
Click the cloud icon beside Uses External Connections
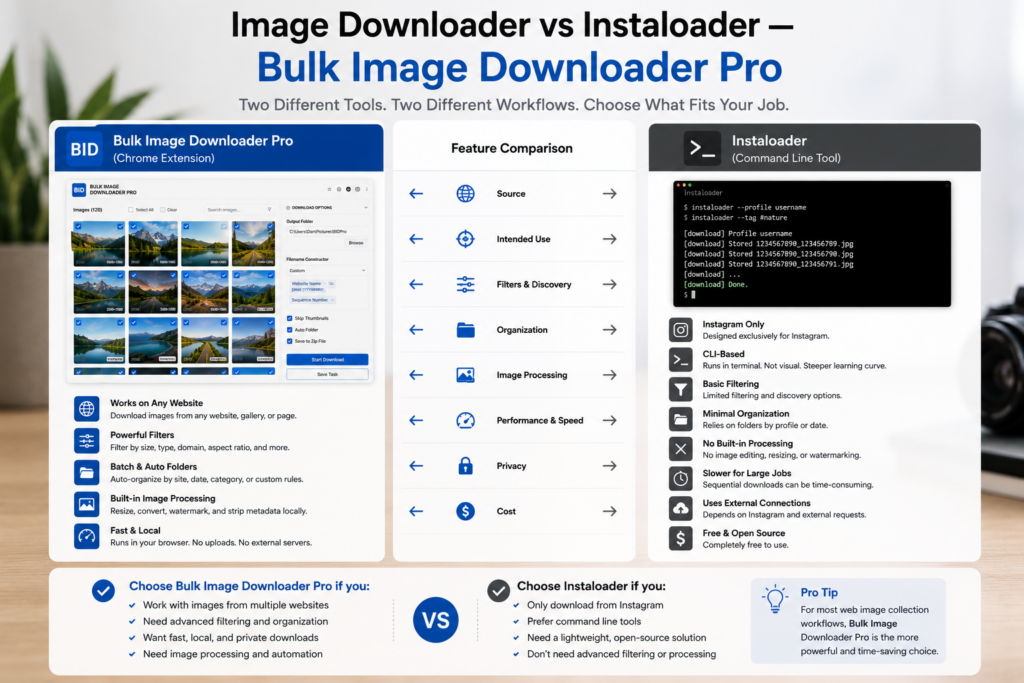(x=680, y=509)
